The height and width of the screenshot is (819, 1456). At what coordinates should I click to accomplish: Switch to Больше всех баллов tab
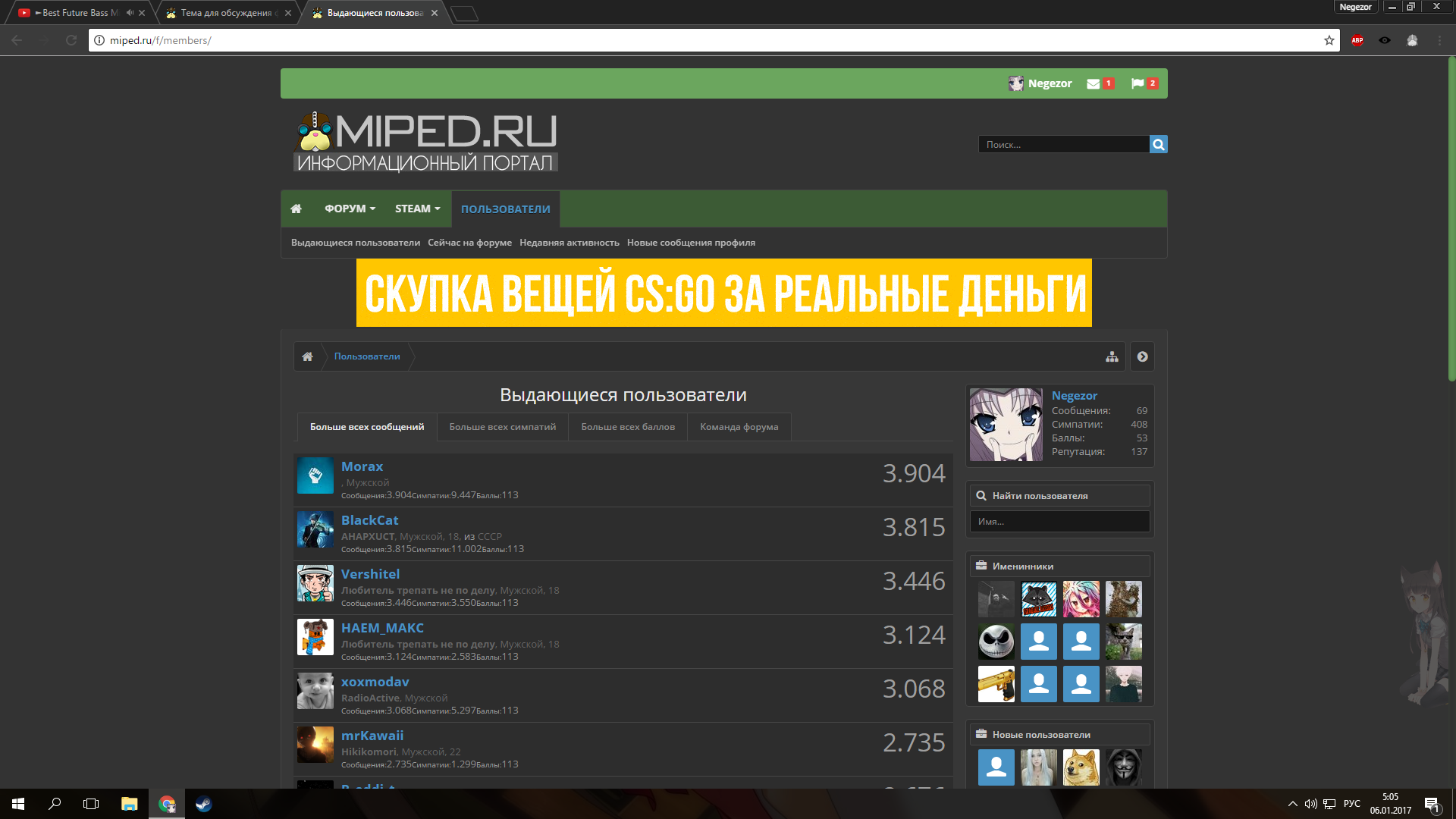tap(628, 427)
